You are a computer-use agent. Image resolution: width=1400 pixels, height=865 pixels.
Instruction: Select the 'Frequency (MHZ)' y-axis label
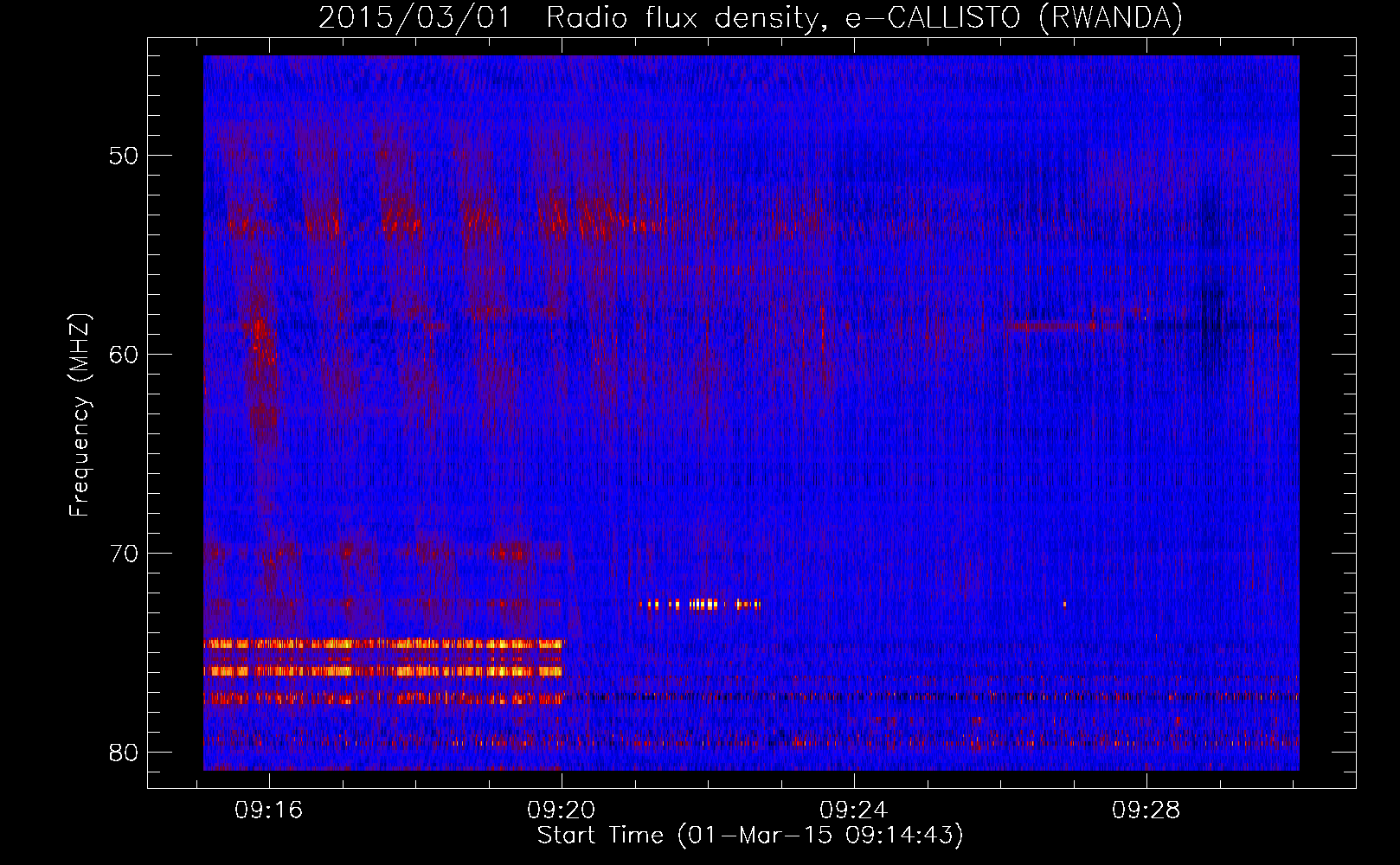(79, 415)
